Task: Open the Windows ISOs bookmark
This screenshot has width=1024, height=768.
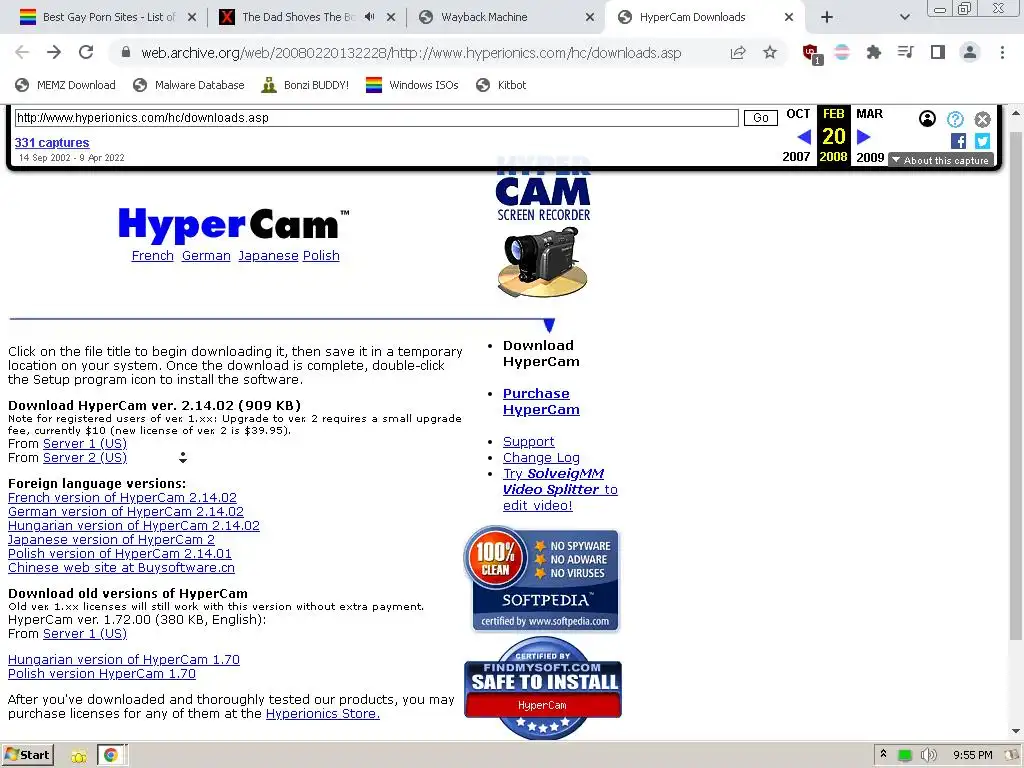Action: (x=412, y=85)
